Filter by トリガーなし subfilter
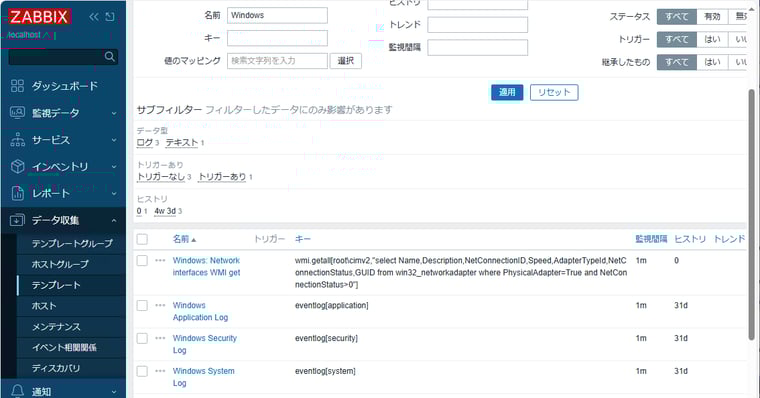The image size is (760, 398). tap(161, 177)
